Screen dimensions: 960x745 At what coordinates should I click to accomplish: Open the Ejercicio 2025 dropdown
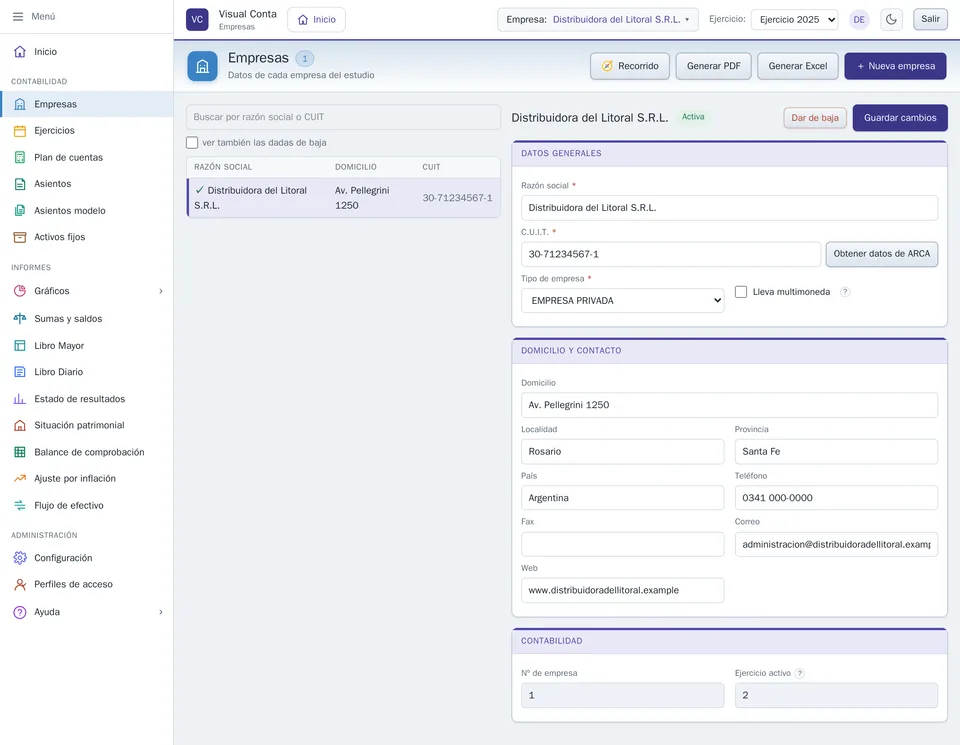click(794, 20)
